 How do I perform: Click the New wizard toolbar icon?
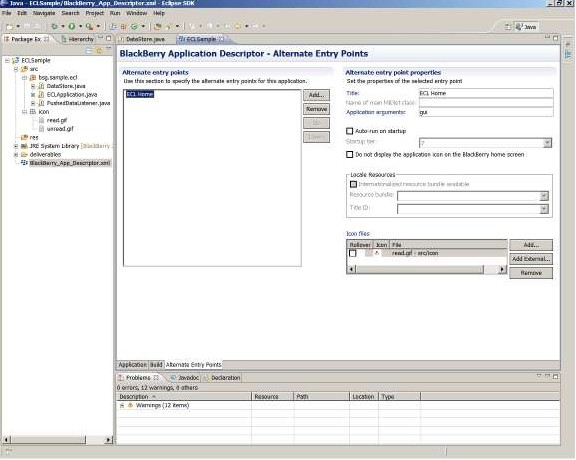pos(9,26)
